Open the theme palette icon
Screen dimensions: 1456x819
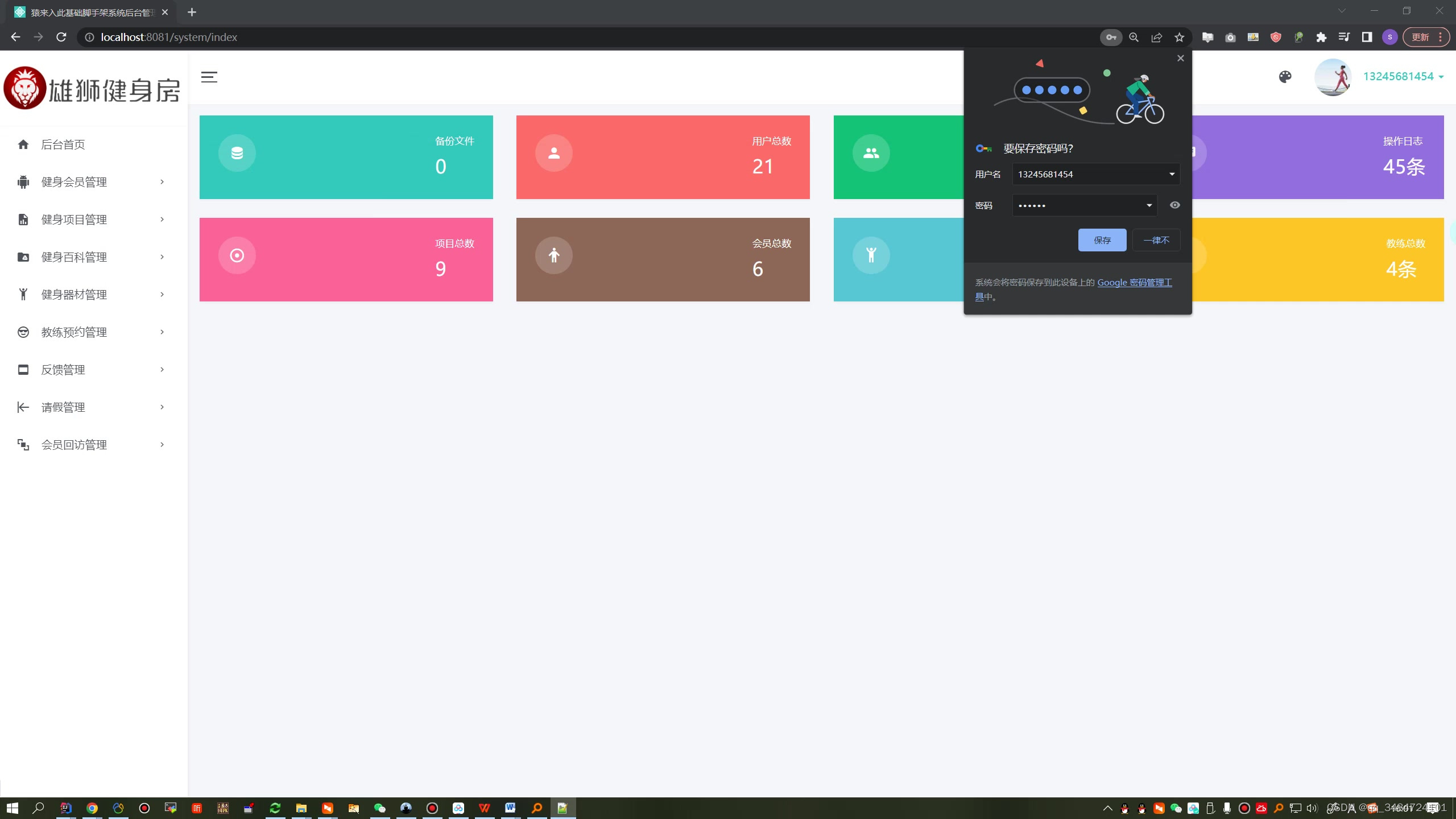[1285, 77]
